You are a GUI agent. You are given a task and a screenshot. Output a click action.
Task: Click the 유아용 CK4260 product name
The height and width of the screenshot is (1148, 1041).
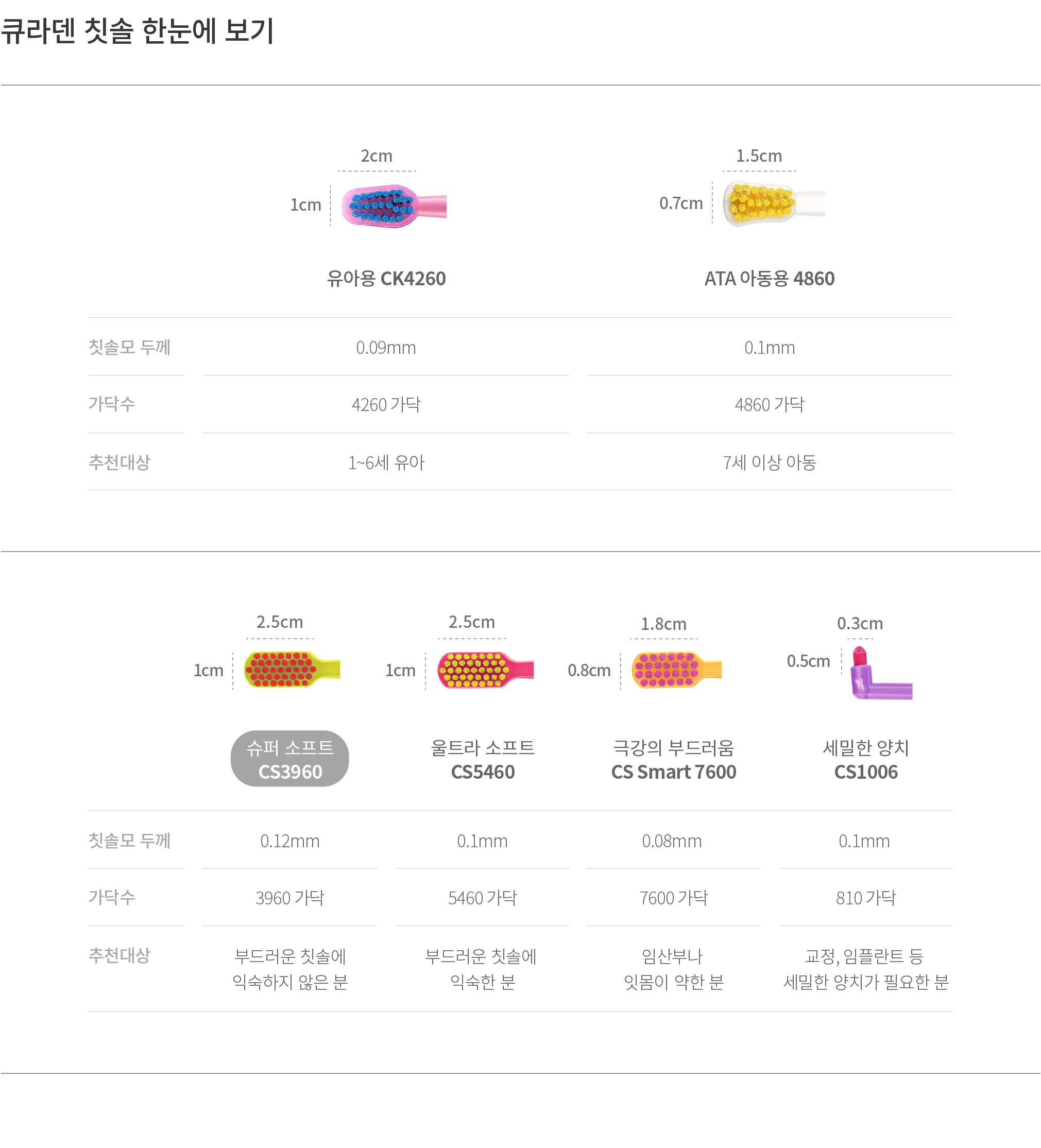(386, 279)
